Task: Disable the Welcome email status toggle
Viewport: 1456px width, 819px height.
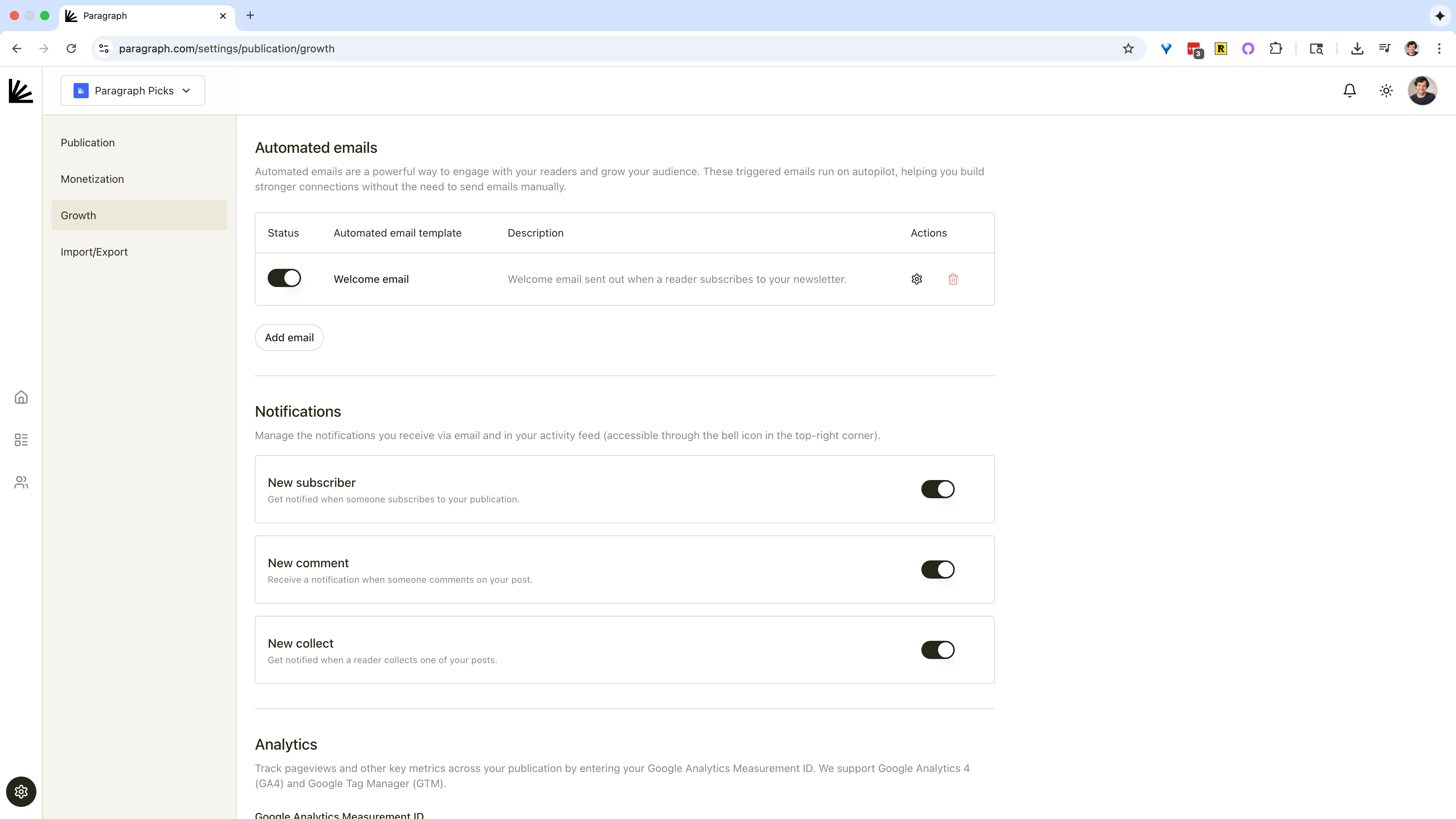Action: (284, 278)
